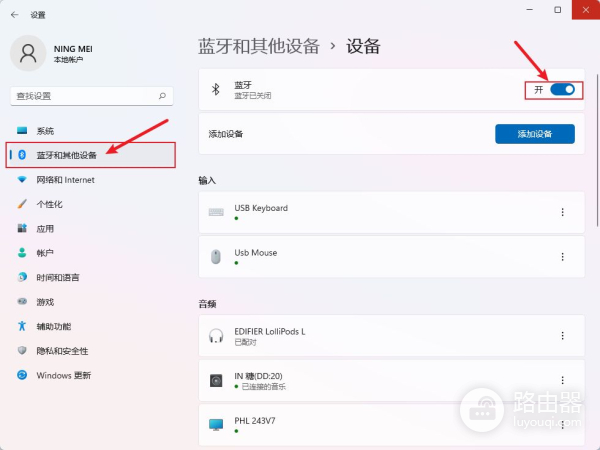
Task: Click the 已配对 status text
Action: (x=245, y=342)
